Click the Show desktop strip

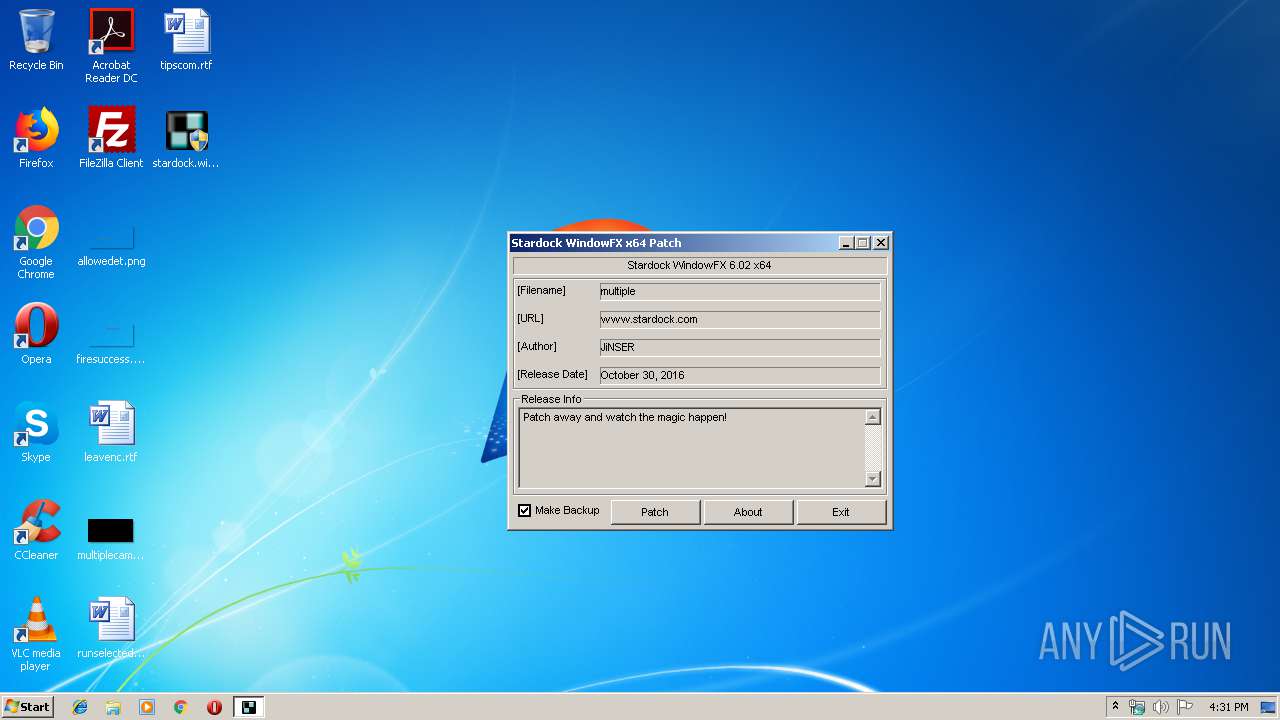pos(1270,707)
